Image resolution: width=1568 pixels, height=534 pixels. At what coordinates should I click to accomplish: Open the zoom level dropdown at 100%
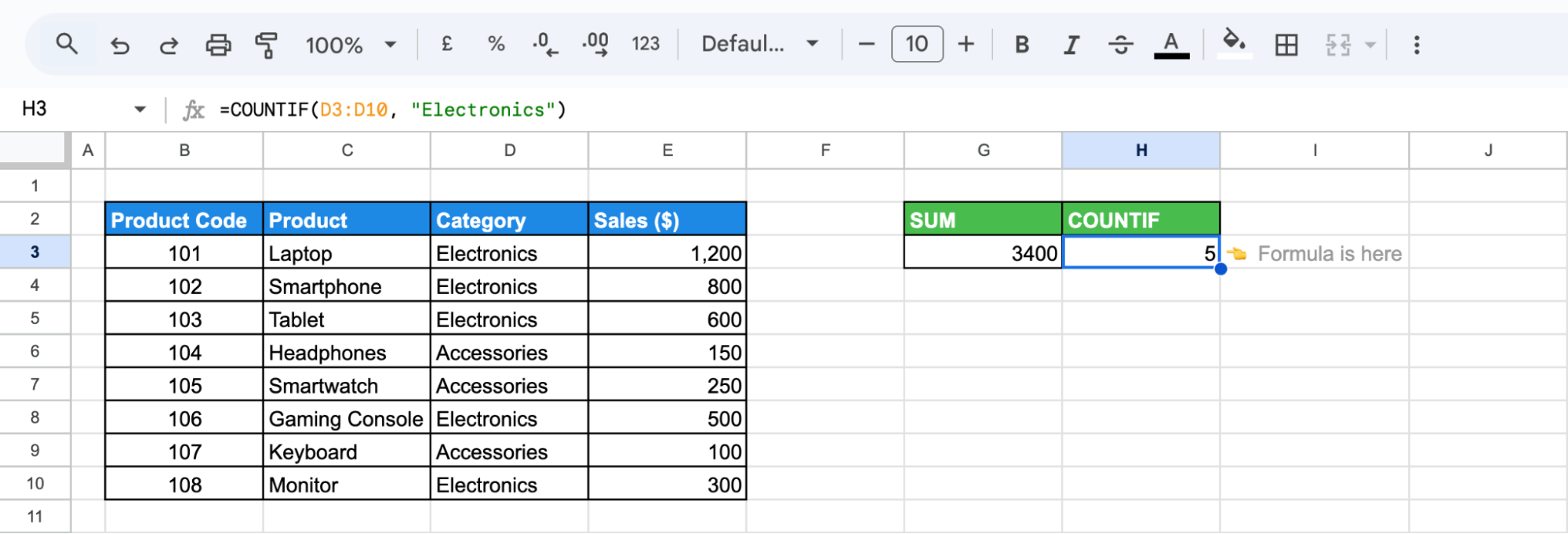pos(351,45)
